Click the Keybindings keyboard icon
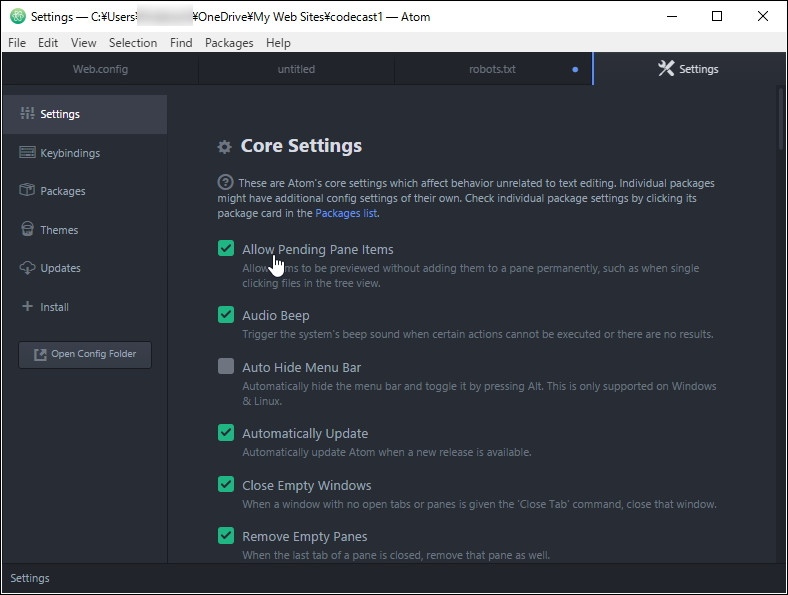 click(27, 153)
